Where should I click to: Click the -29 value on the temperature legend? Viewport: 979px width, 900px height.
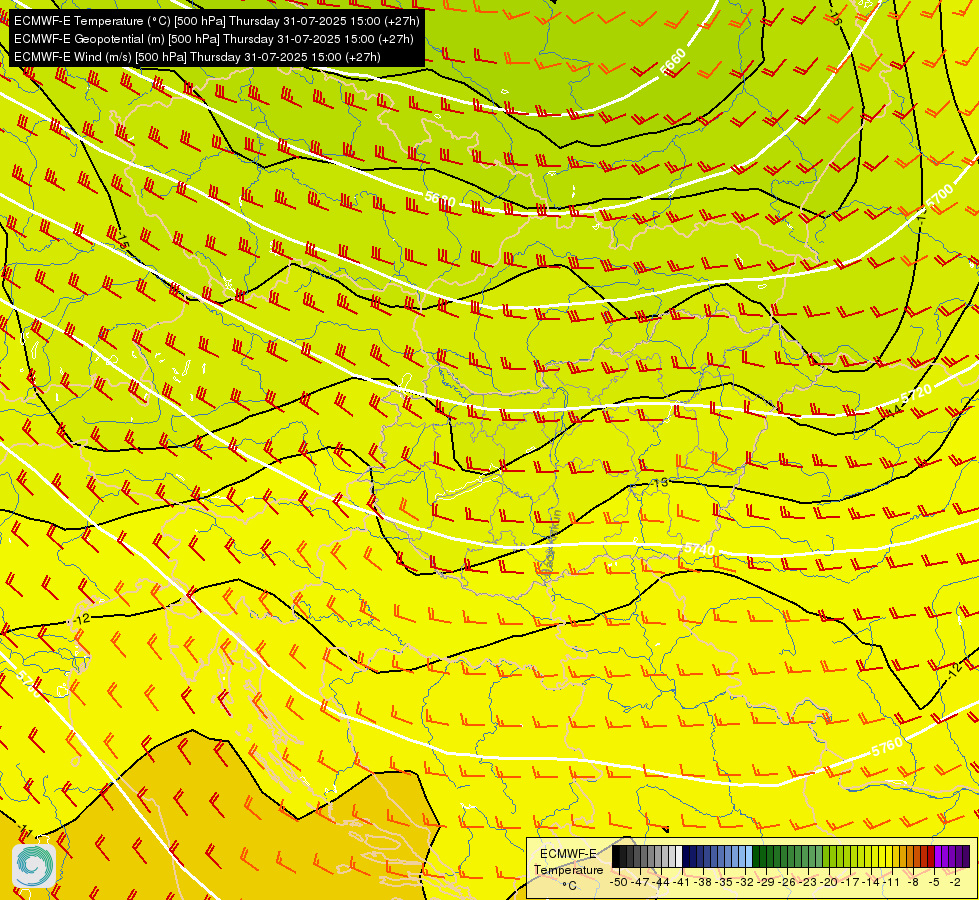coord(765,883)
